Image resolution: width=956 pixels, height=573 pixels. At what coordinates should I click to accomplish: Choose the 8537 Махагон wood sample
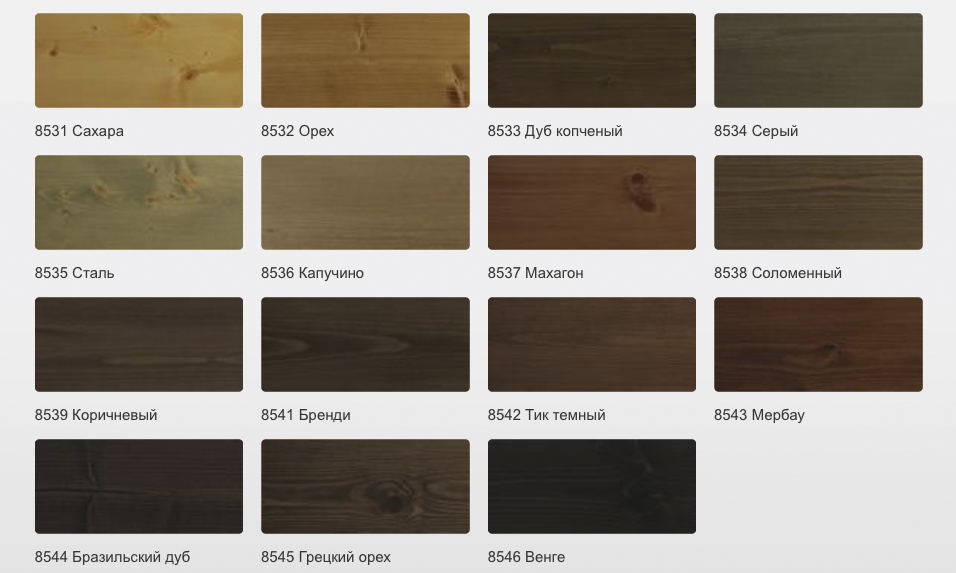point(592,202)
